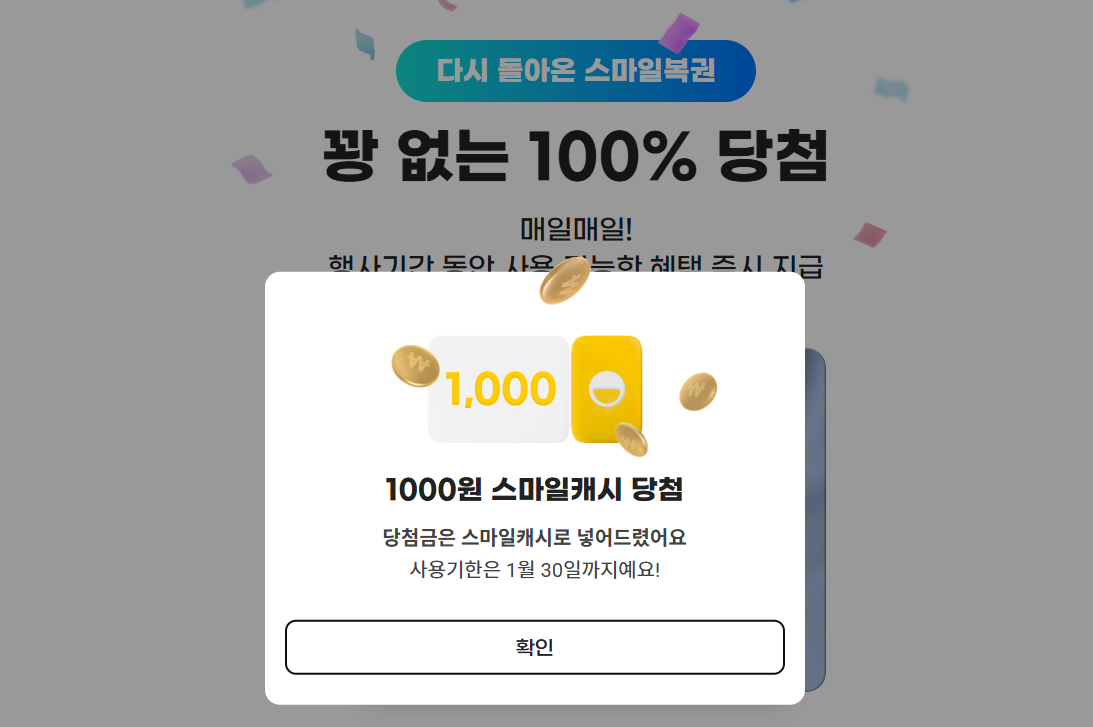Click the 당첨금은 스마일캐시로 넣어드렸어요 message
This screenshot has width=1093, height=727.
click(x=536, y=537)
